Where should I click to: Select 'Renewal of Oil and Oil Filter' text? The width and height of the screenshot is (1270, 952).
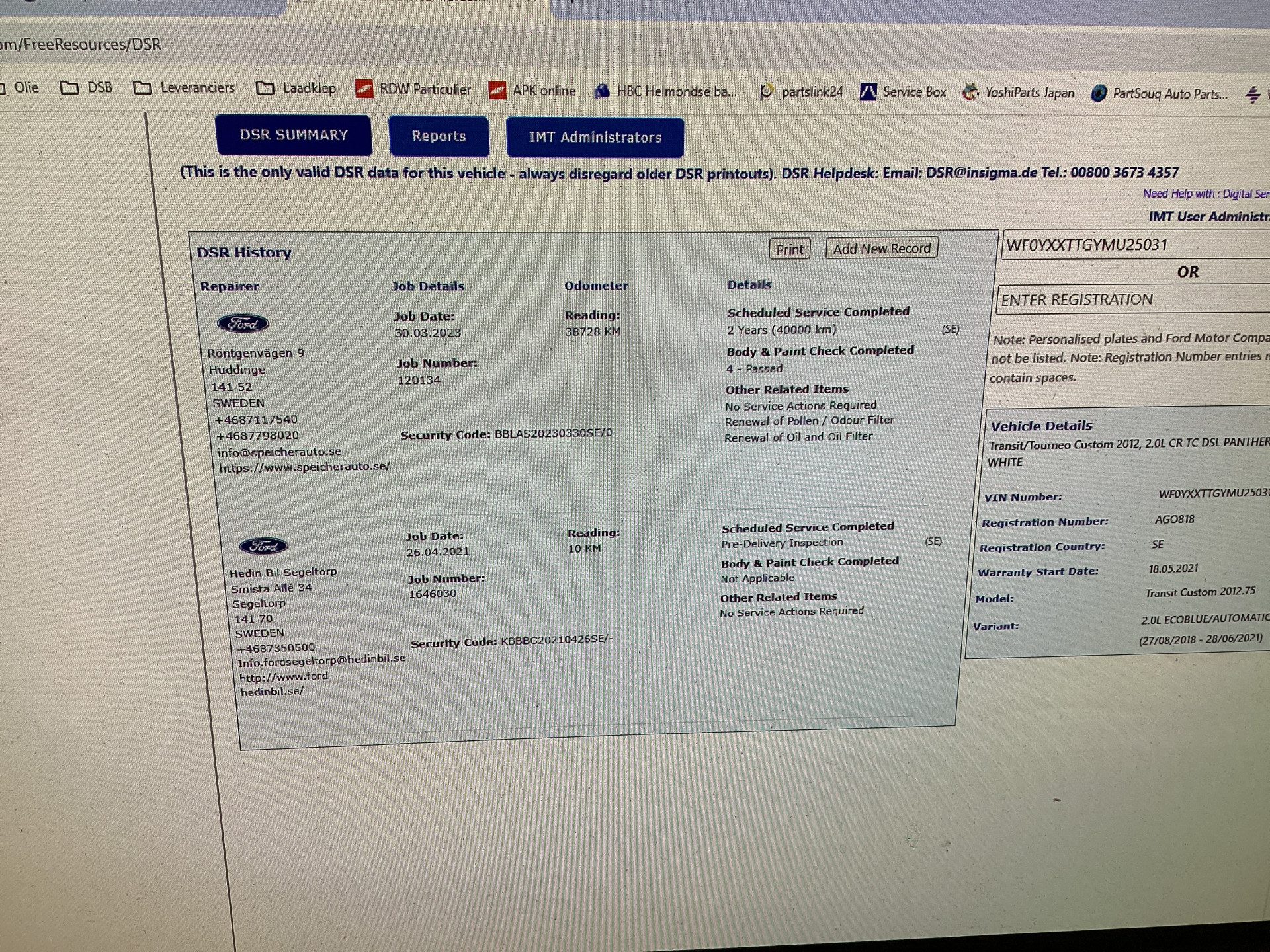pos(798,437)
